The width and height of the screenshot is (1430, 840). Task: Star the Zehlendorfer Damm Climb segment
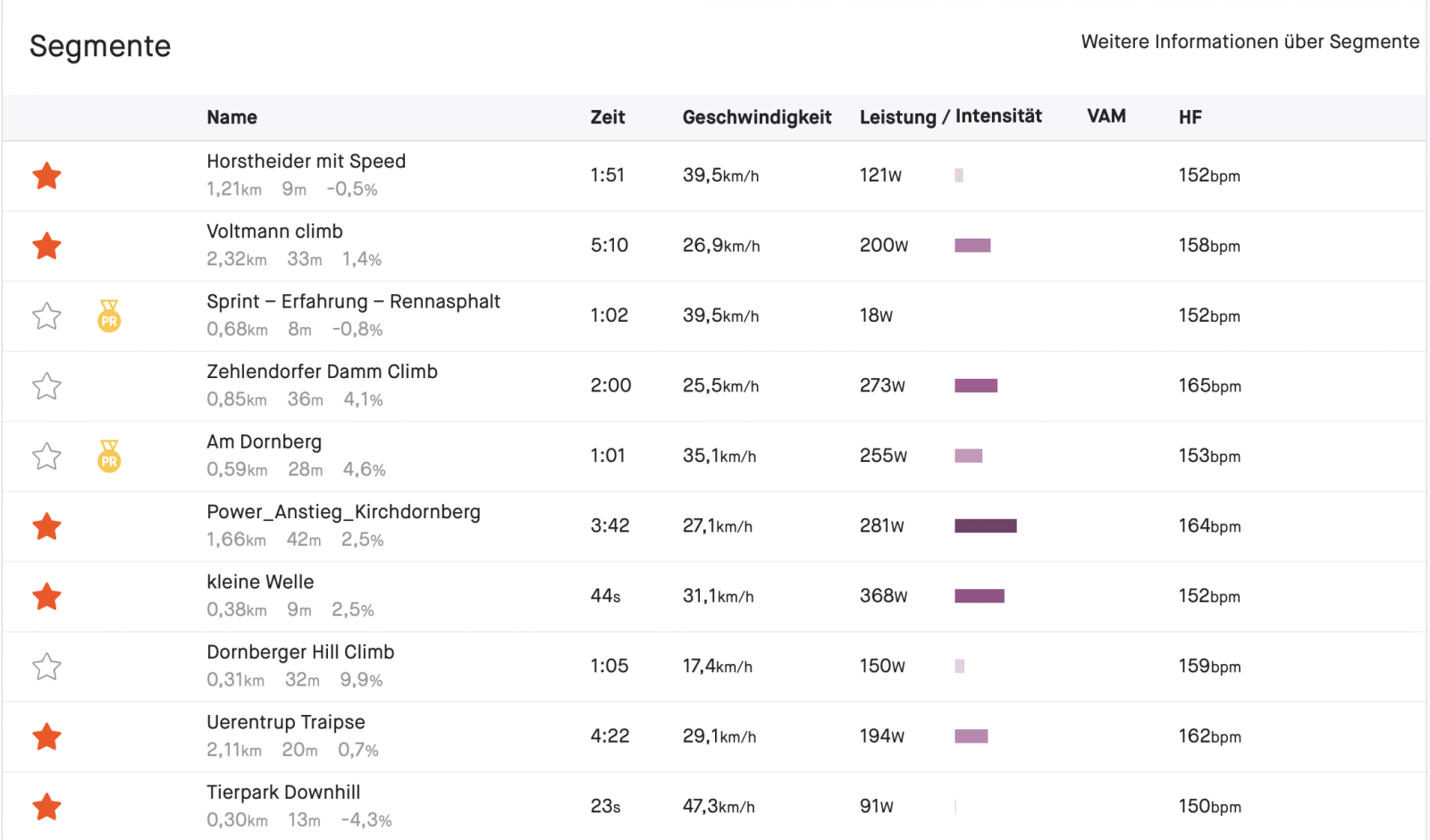[46, 386]
